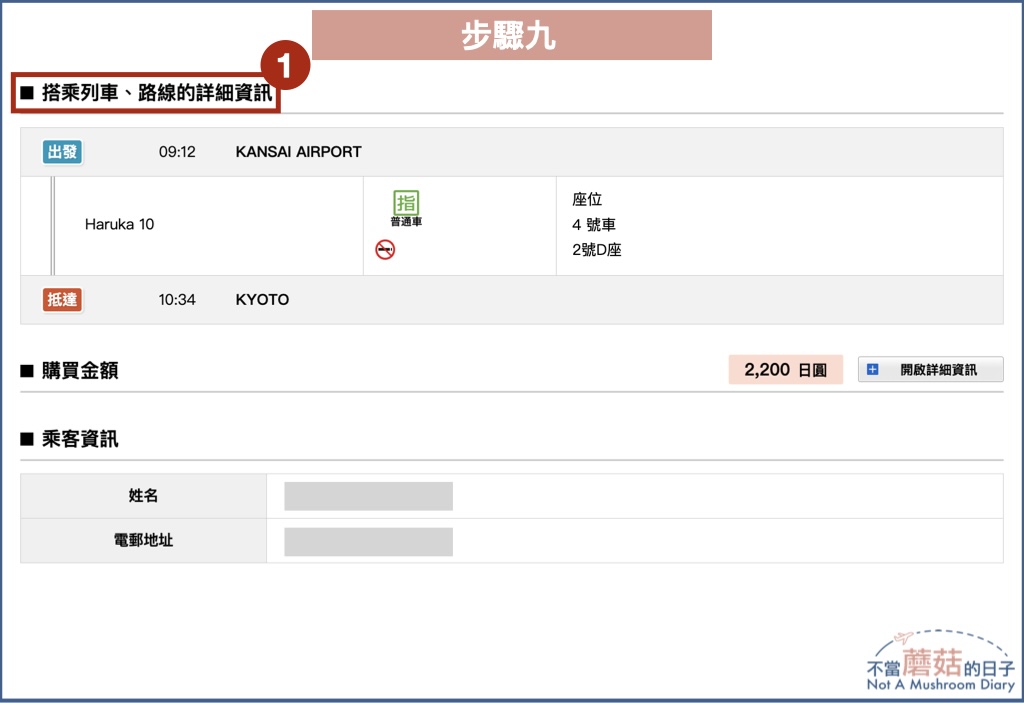This screenshot has height=703, width=1024.
Task: Click the masked 電郵地址 email field
Action: [x=368, y=541]
